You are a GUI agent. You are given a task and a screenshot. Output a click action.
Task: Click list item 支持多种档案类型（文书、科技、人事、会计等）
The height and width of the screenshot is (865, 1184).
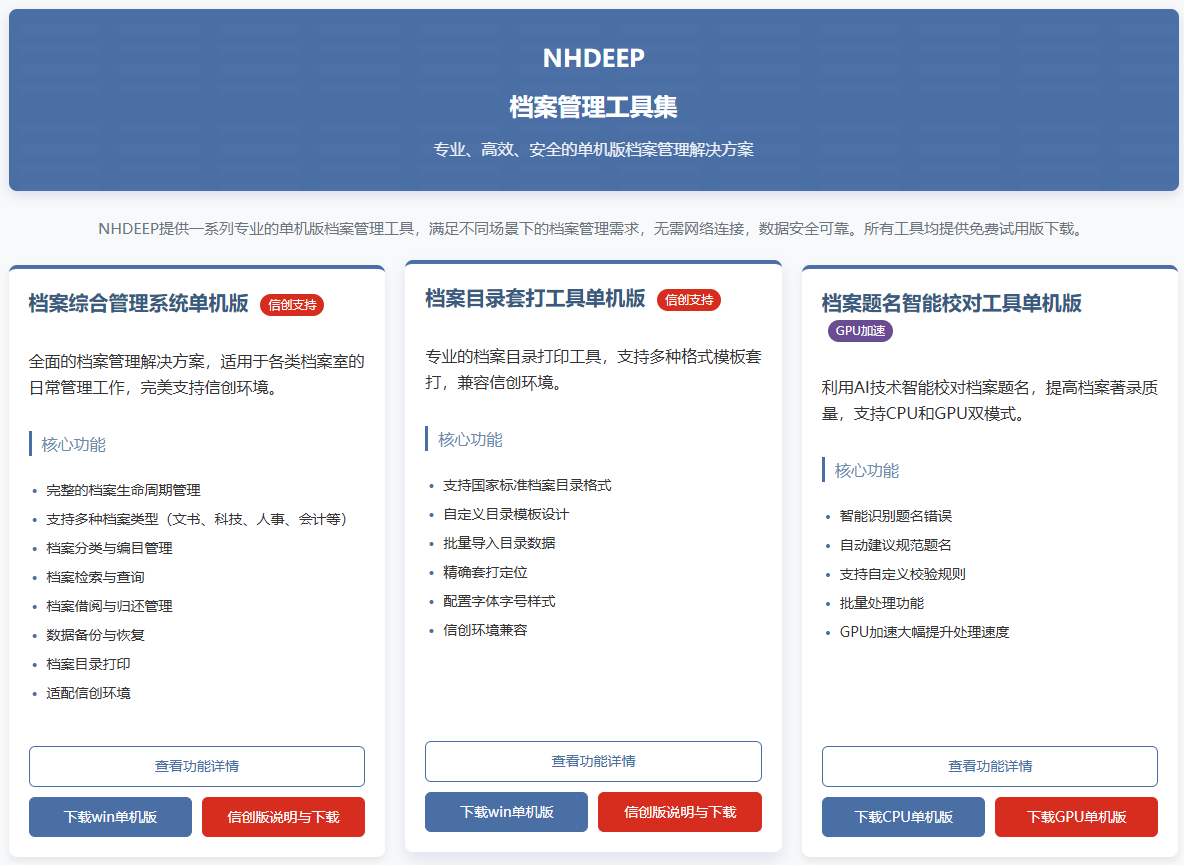200,519
